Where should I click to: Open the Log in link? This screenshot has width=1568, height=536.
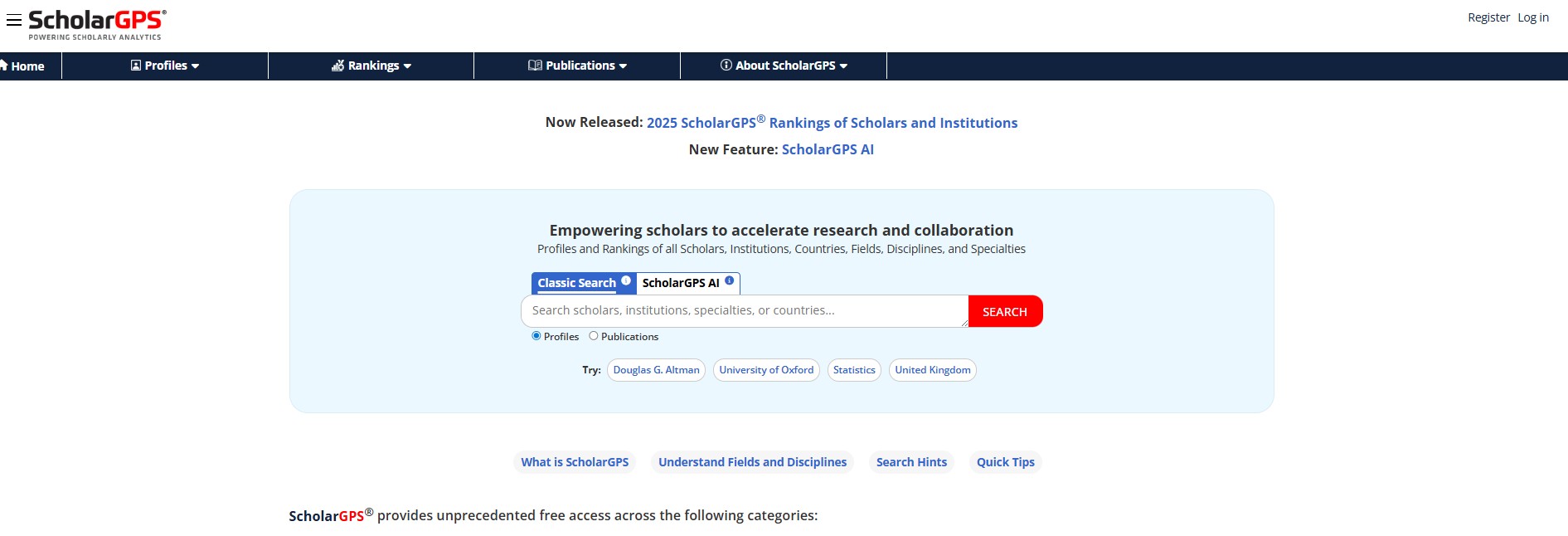[1533, 17]
